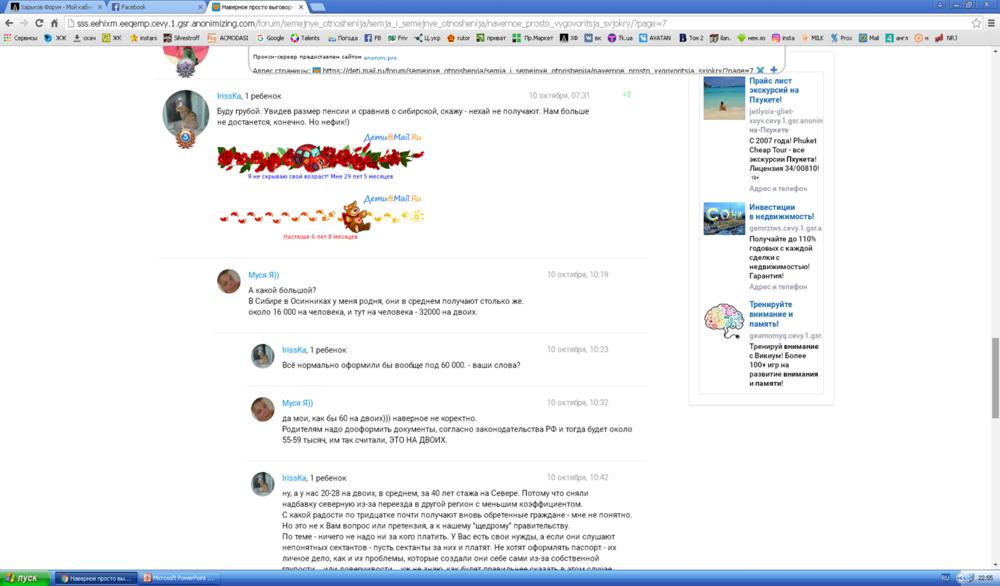This screenshot has height=586, width=1000.
Task: Select the Наверное просто выговор tab
Action: (x=258, y=7)
